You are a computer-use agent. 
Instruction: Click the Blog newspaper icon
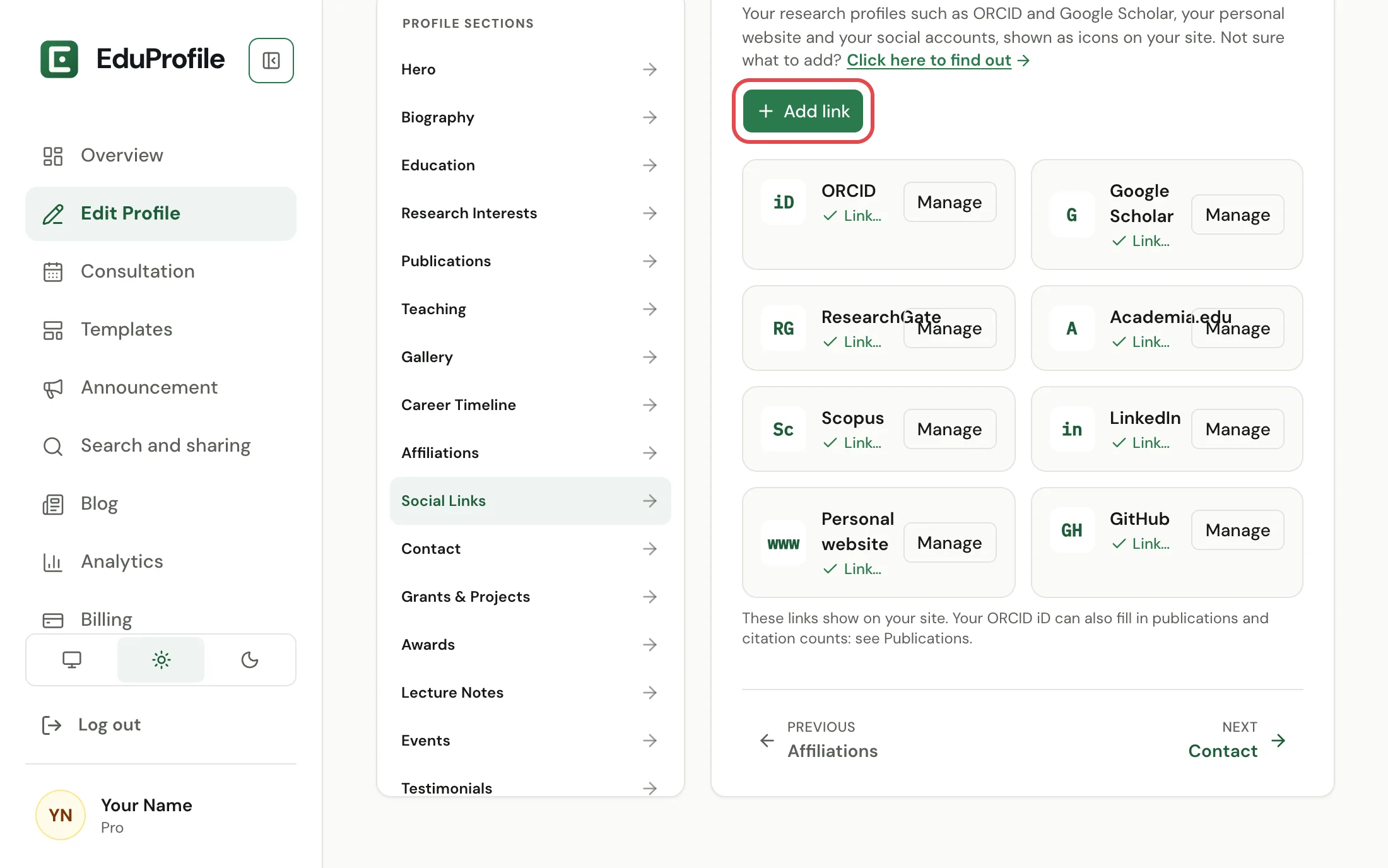click(x=53, y=504)
